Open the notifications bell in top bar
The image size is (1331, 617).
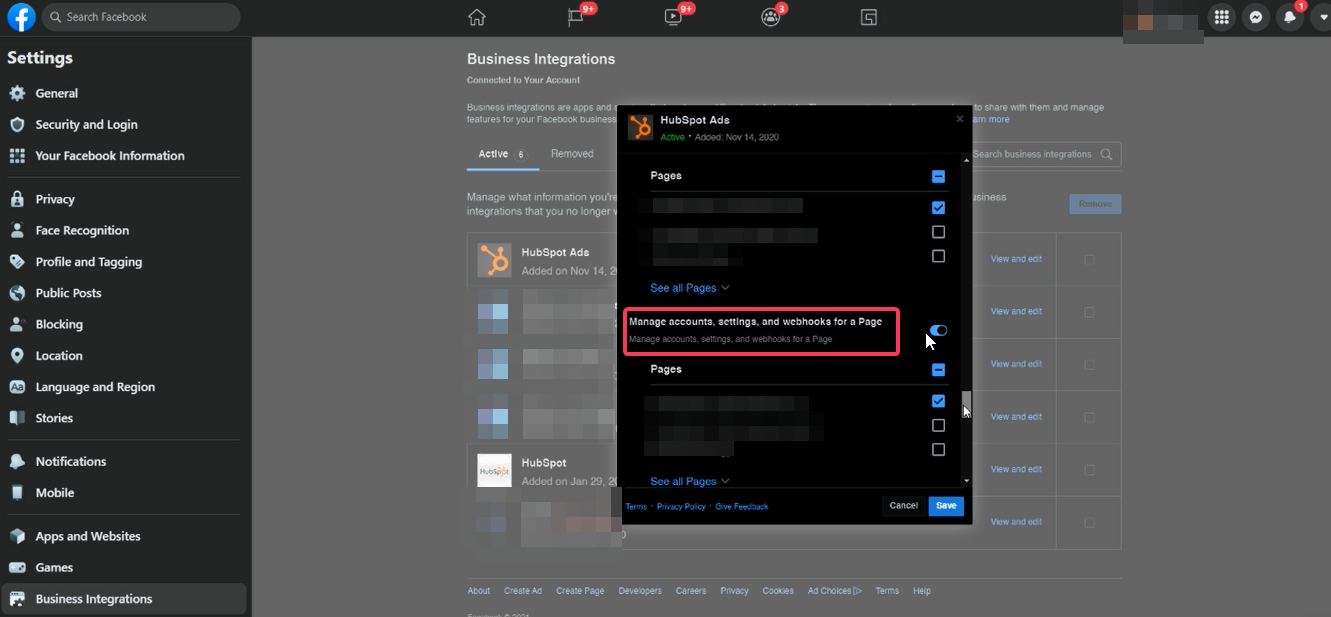point(1290,17)
